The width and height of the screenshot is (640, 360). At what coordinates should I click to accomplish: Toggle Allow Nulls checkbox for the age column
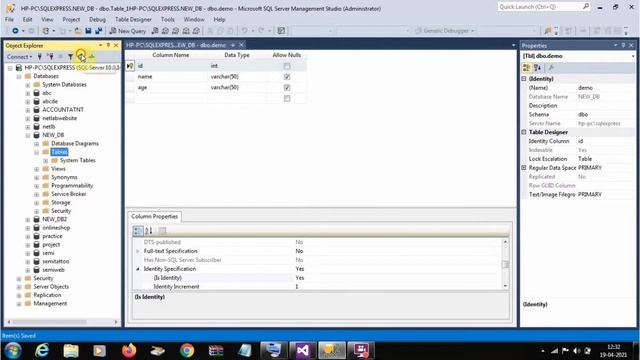[x=287, y=87]
